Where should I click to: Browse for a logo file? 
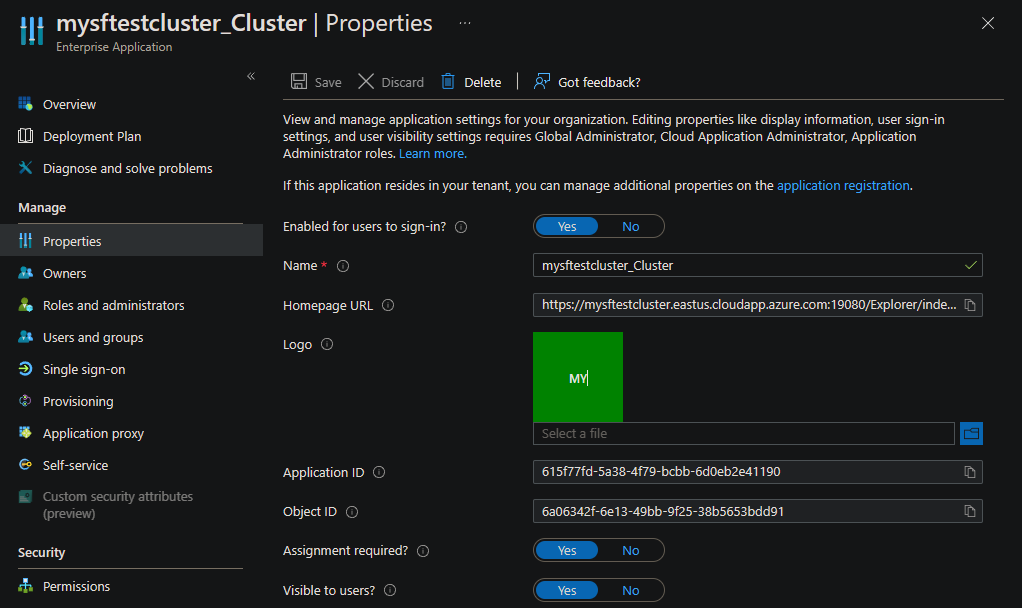point(971,433)
